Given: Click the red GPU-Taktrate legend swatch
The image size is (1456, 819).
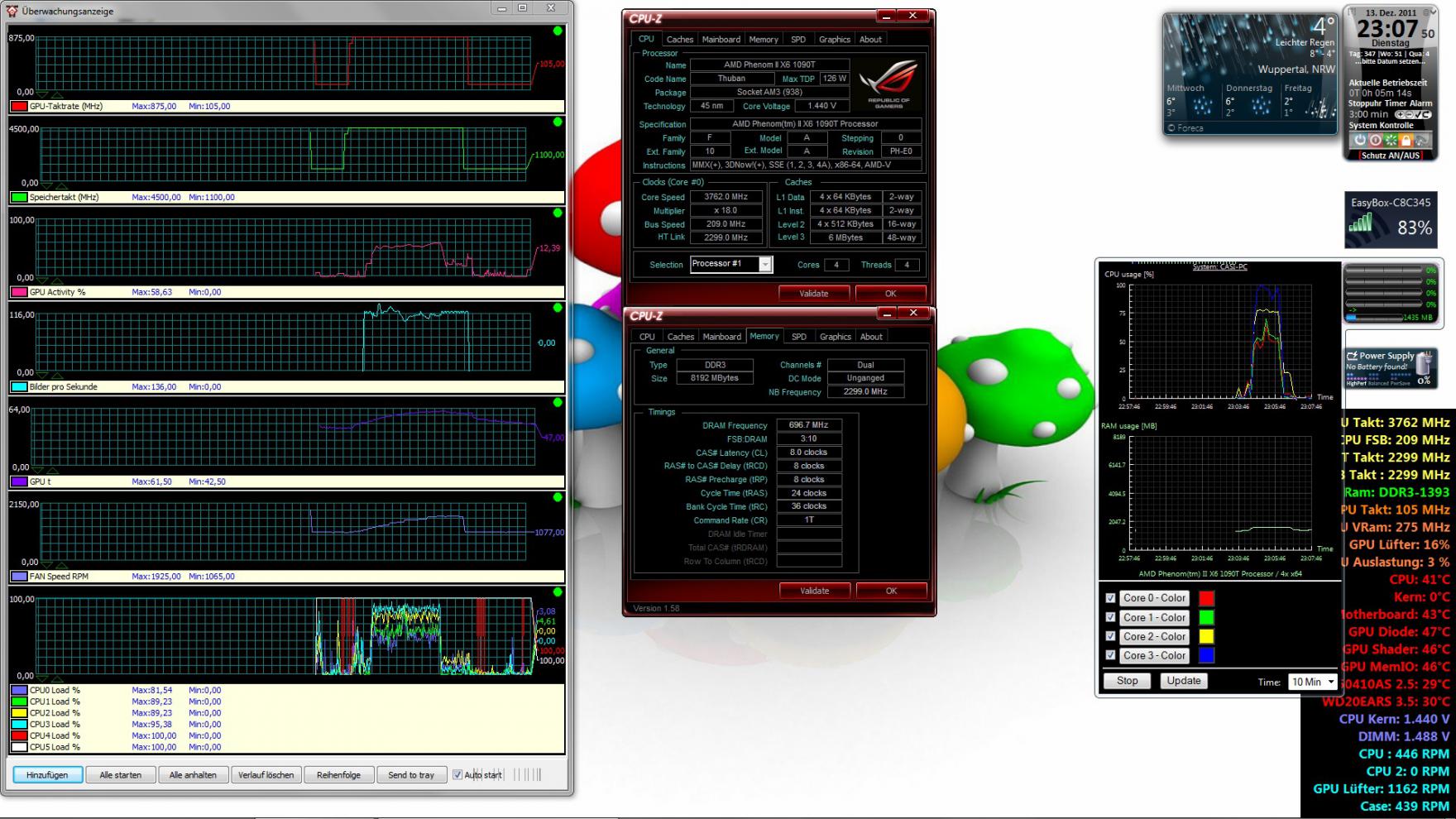Looking at the screenshot, I should [x=19, y=107].
